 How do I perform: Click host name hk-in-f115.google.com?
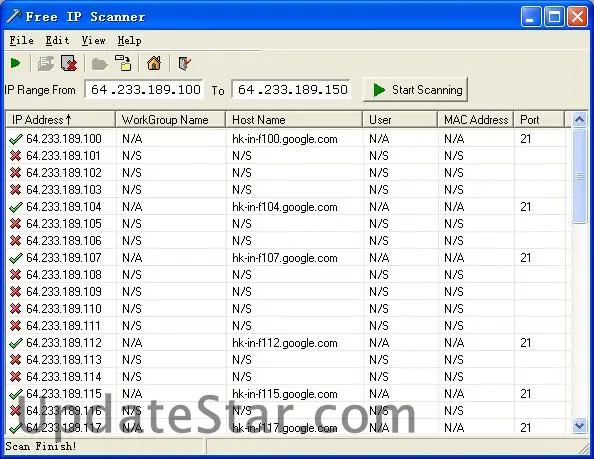coord(284,394)
